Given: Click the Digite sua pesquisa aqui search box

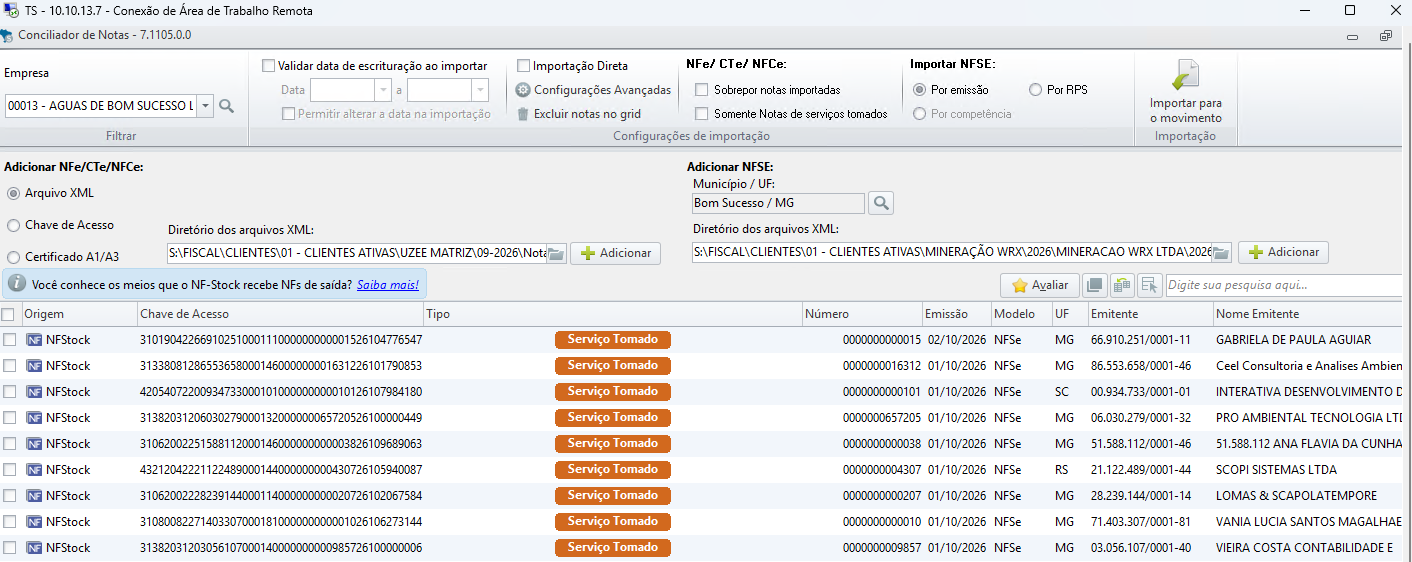Looking at the screenshot, I should coord(1285,285).
